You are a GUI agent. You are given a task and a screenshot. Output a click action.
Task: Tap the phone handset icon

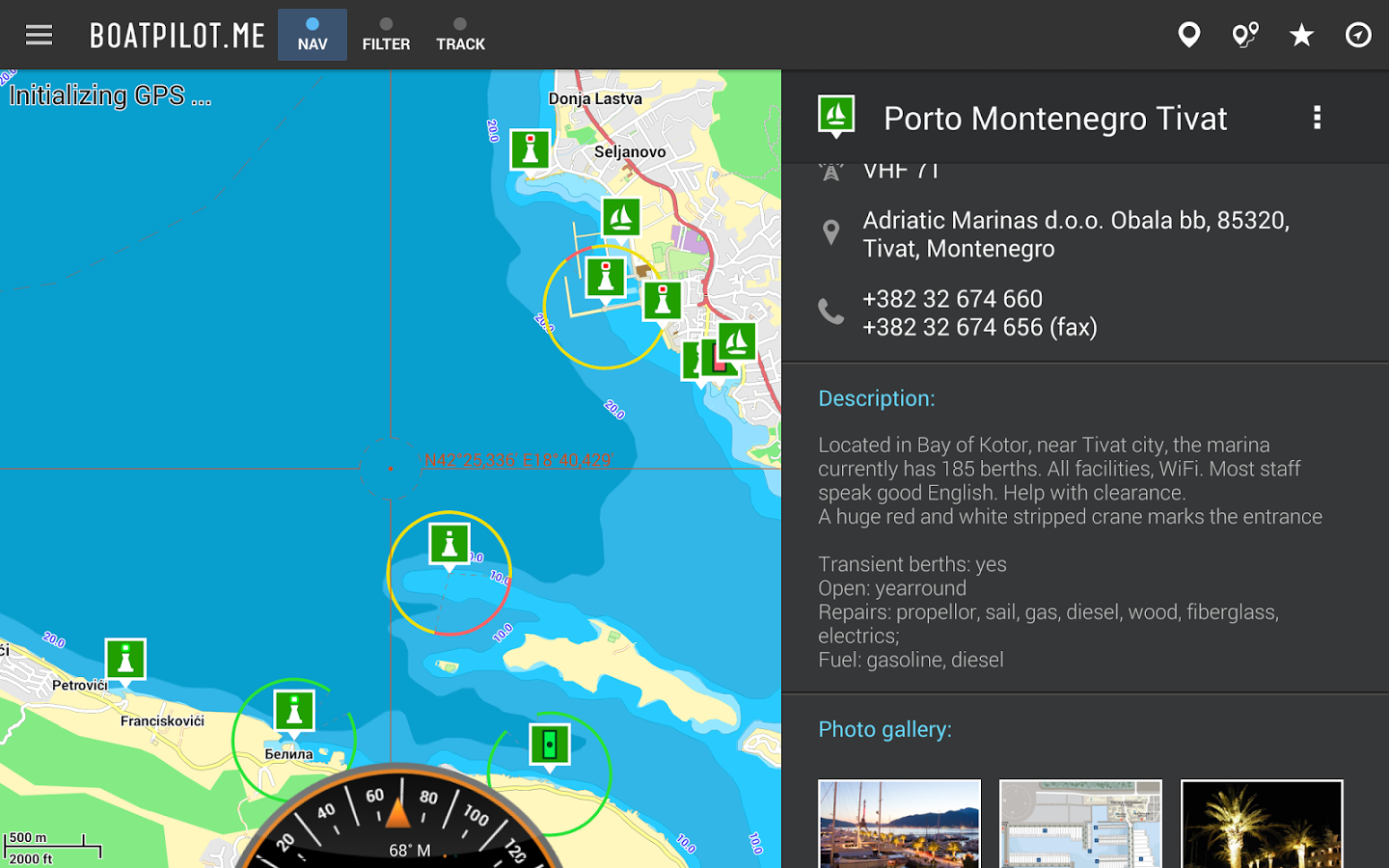click(x=831, y=311)
